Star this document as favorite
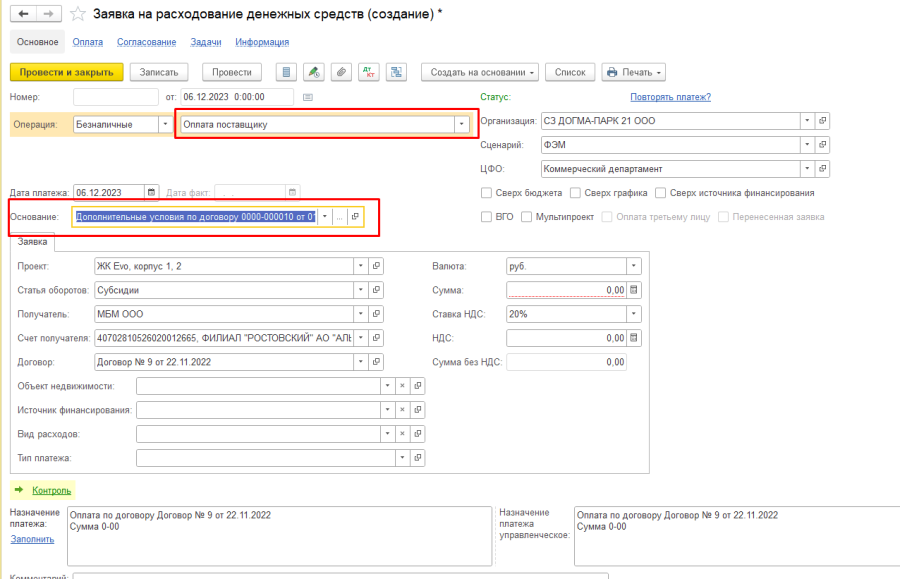The image size is (900, 579). [77, 15]
